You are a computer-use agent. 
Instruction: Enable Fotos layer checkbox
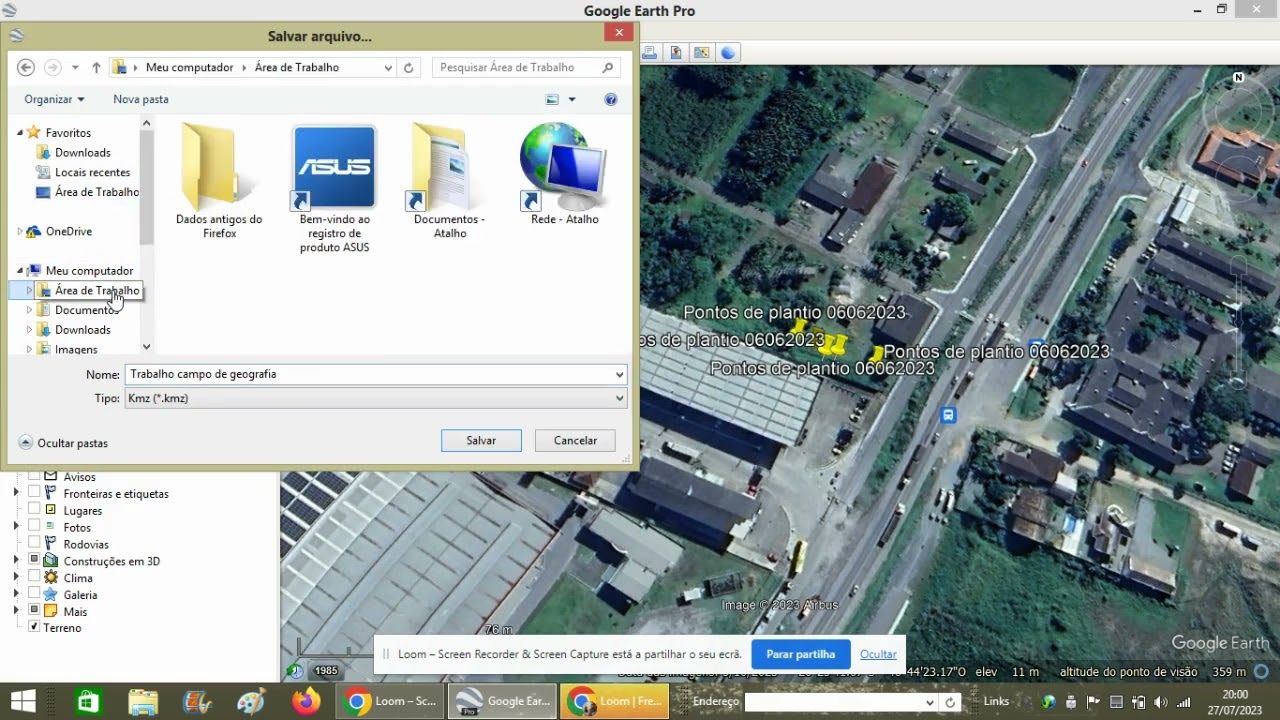(34, 526)
